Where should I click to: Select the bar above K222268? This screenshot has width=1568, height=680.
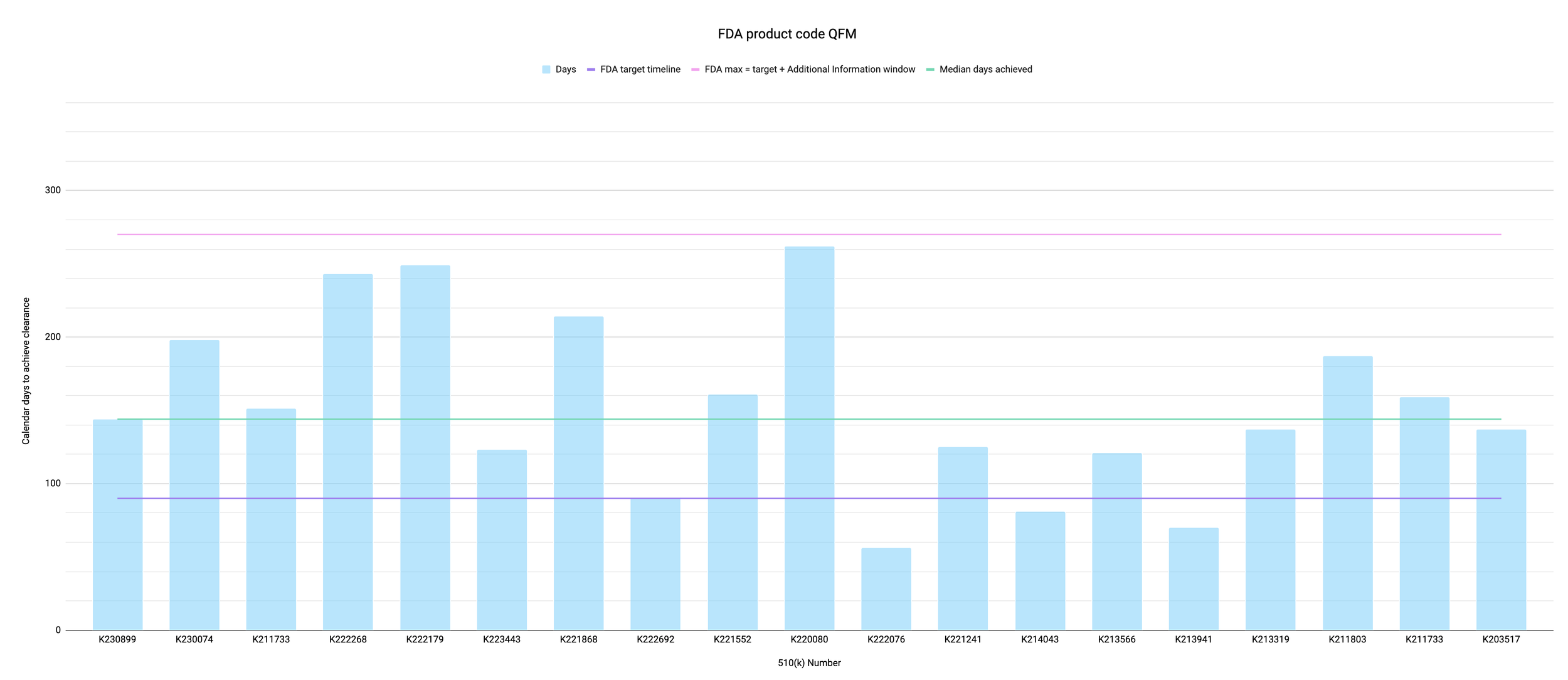[348, 452]
